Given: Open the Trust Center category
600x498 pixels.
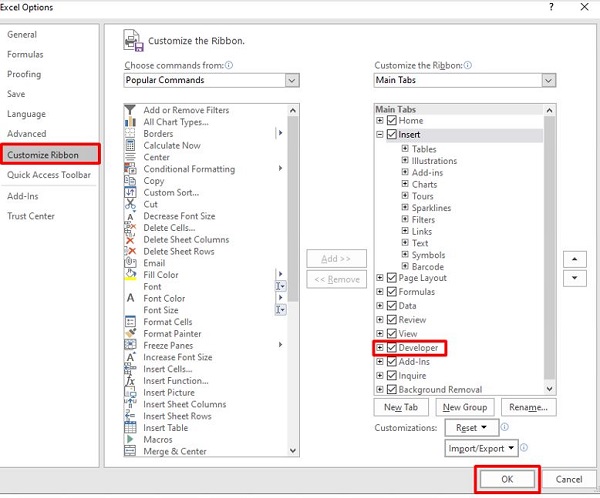Looking at the screenshot, I should [31, 216].
